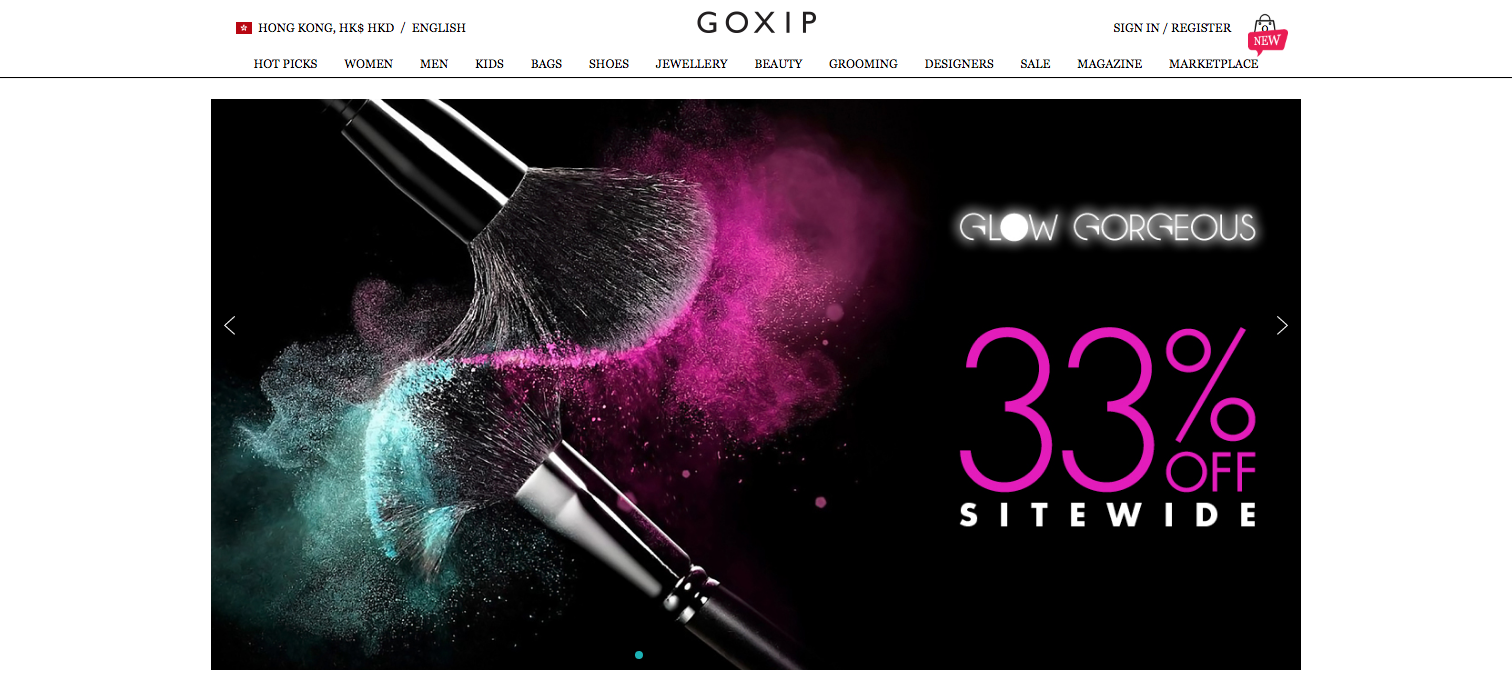The width and height of the screenshot is (1512, 688).
Task: Click the pink NEW badge
Action: pyautogui.click(x=1267, y=41)
